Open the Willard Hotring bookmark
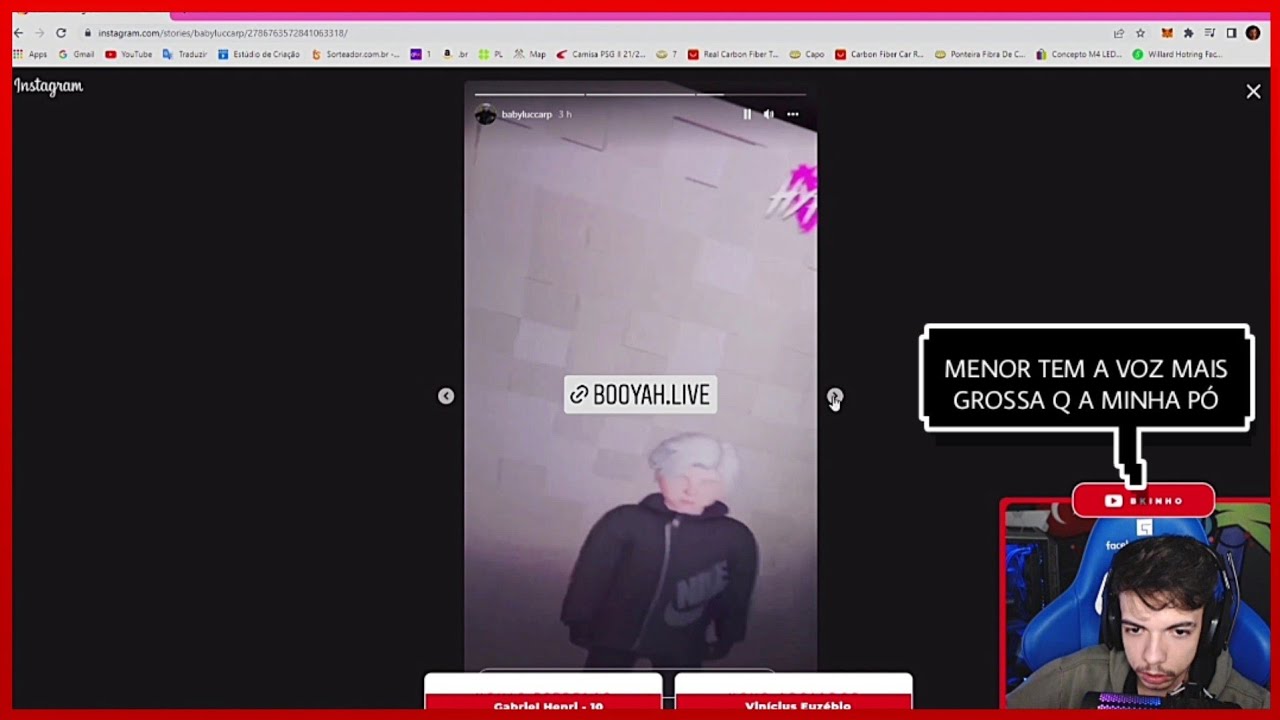The height and width of the screenshot is (720, 1280). pyautogui.click(x=1177, y=54)
